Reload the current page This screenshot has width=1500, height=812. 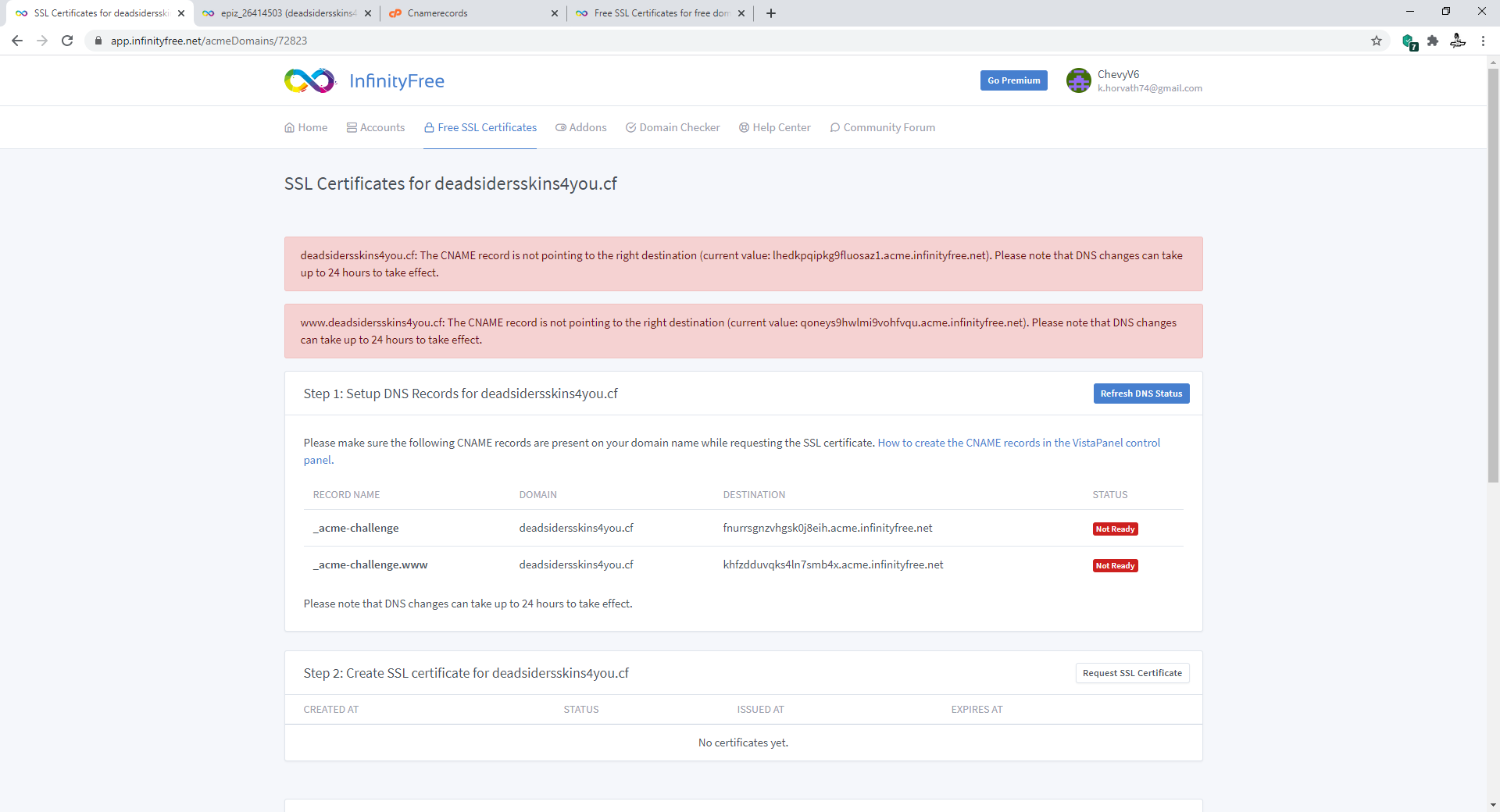(x=67, y=41)
